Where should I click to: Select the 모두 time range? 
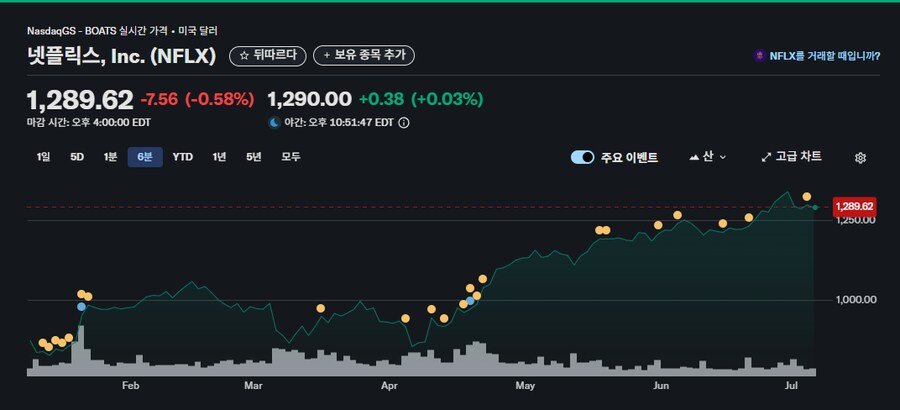[x=290, y=157]
